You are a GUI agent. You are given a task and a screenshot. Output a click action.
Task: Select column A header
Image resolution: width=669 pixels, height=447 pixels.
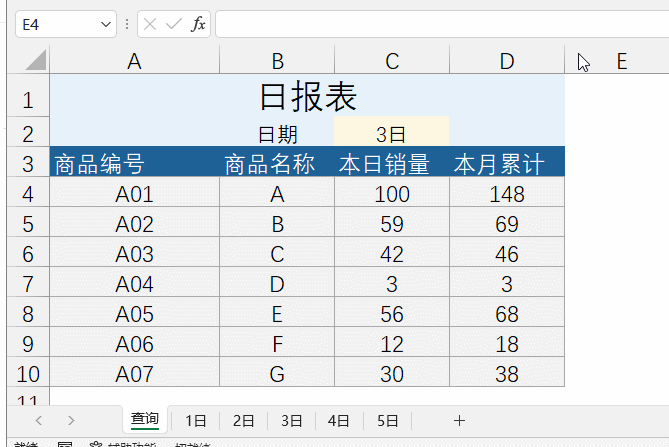134,61
